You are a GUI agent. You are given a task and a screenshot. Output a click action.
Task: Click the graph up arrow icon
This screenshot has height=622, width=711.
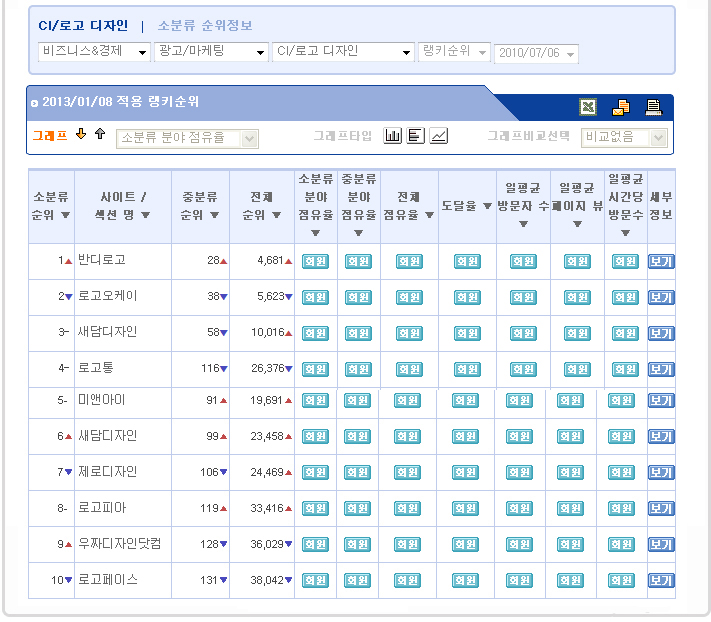[100, 135]
